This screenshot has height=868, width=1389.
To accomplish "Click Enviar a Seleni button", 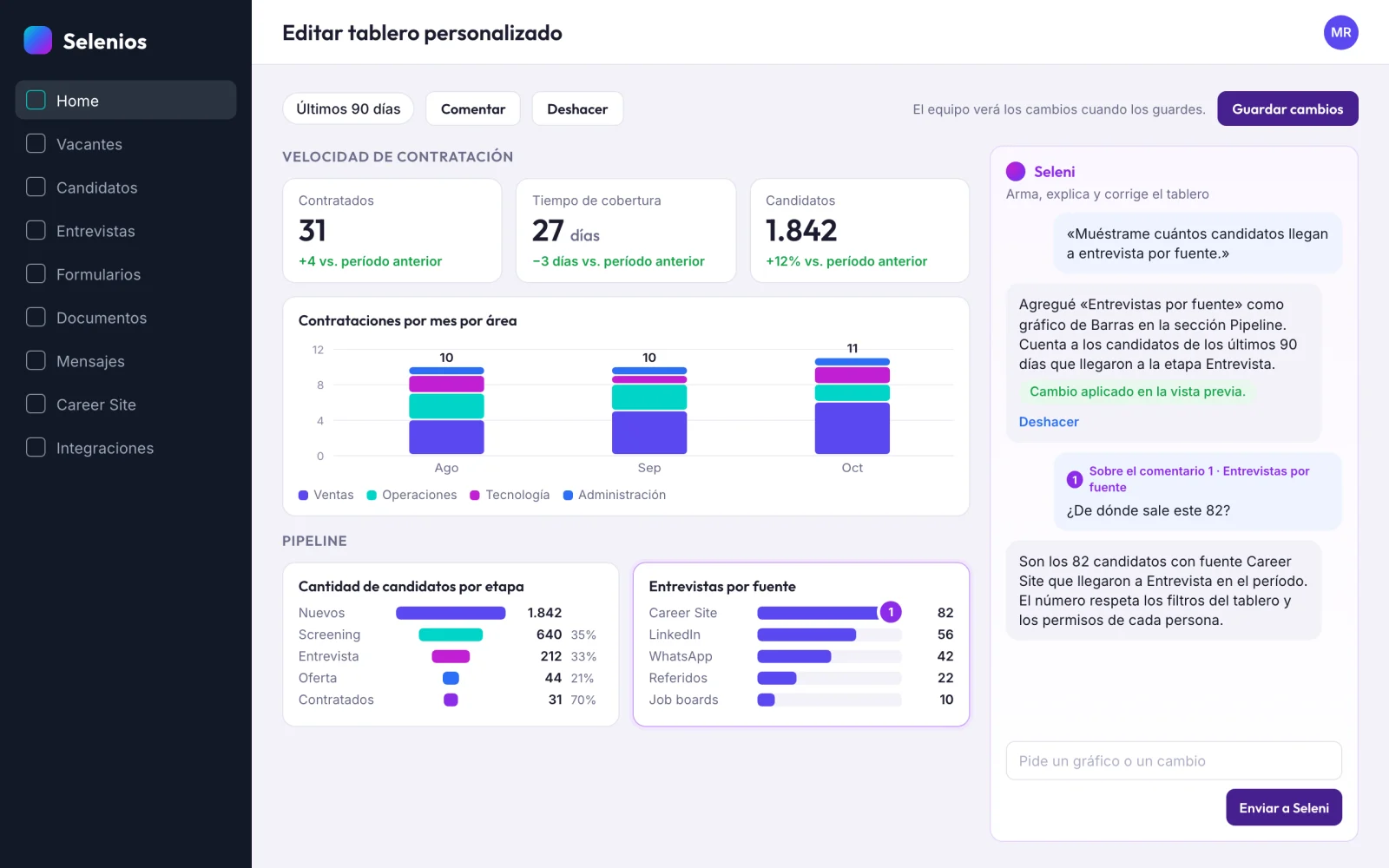I will click(x=1284, y=807).
